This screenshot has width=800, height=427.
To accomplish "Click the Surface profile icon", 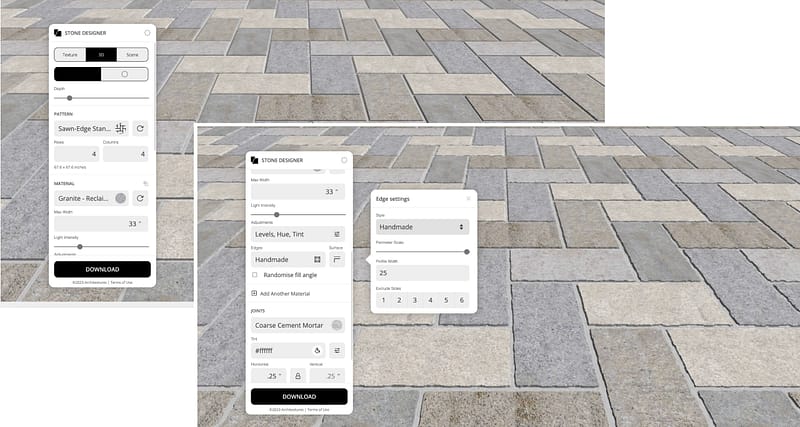I will click(337, 259).
